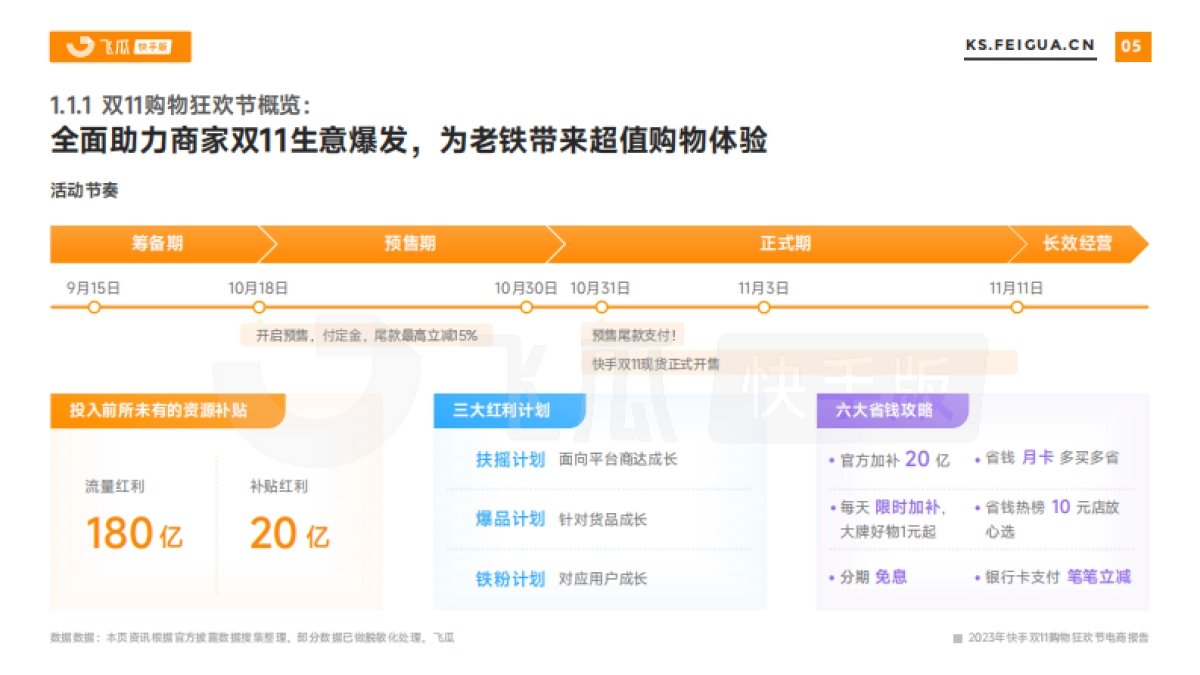This screenshot has height=675, width=1200.
Task: Expand the 快手双11现货正式开售 note
Action: [x=658, y=365]
